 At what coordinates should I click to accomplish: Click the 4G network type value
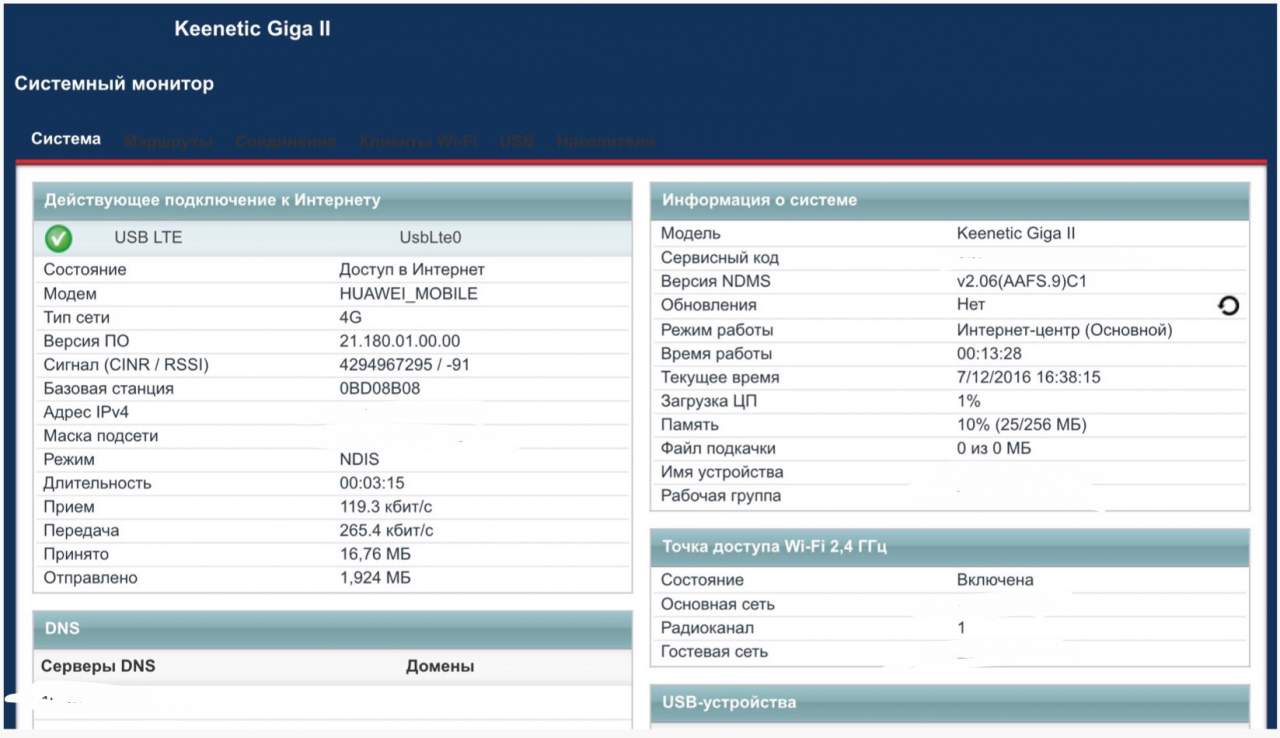click(x=351, y=317)
